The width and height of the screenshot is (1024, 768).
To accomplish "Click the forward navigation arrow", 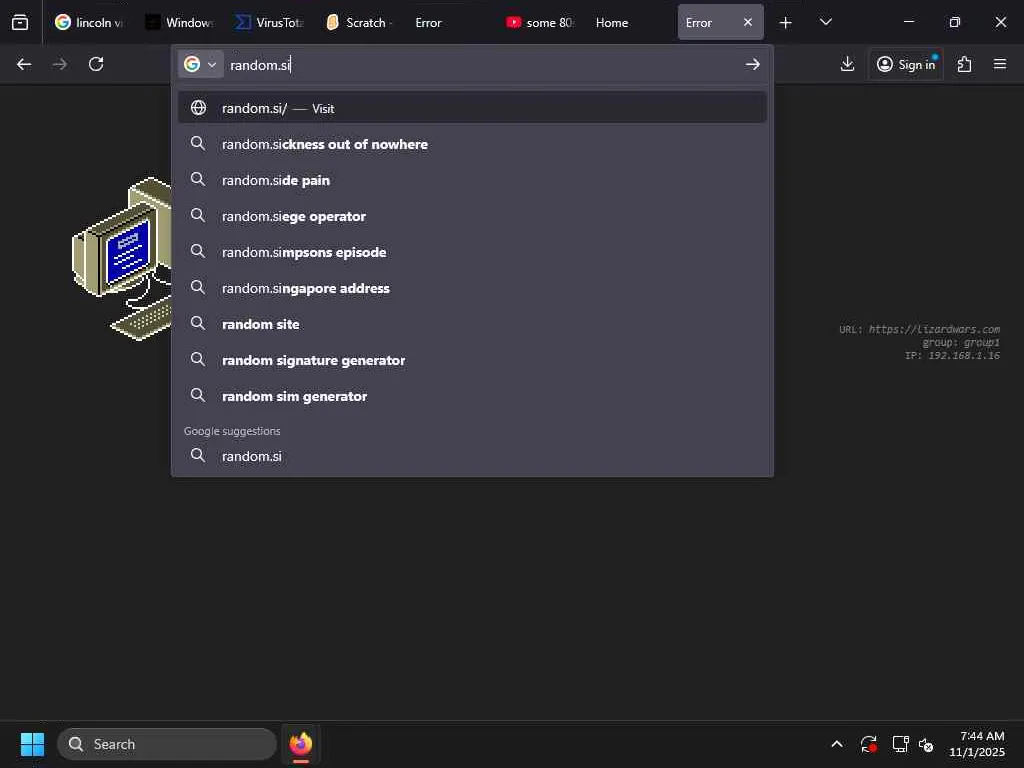I will click(59, 64).
